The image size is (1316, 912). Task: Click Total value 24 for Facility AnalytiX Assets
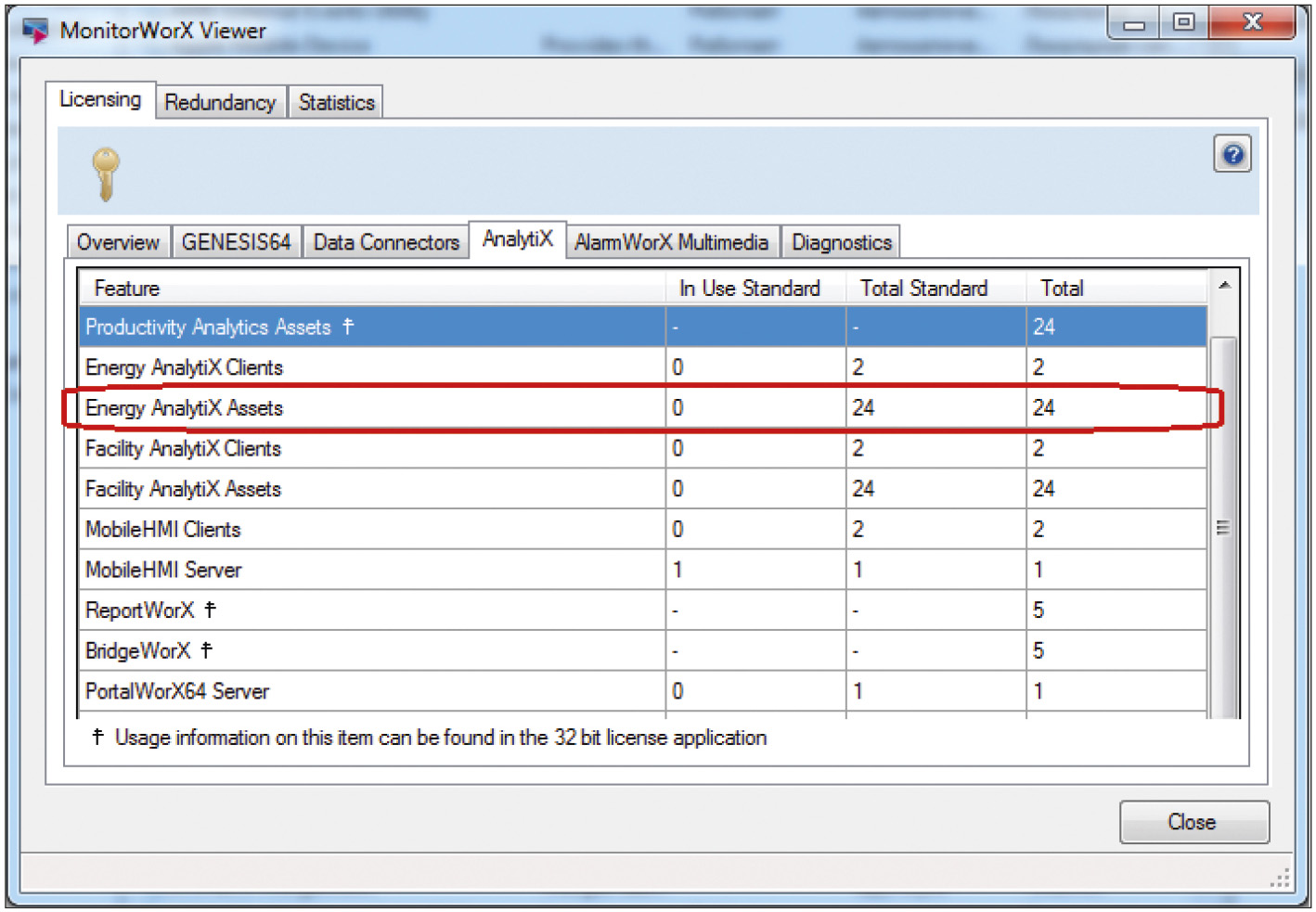pos(1044,489)
